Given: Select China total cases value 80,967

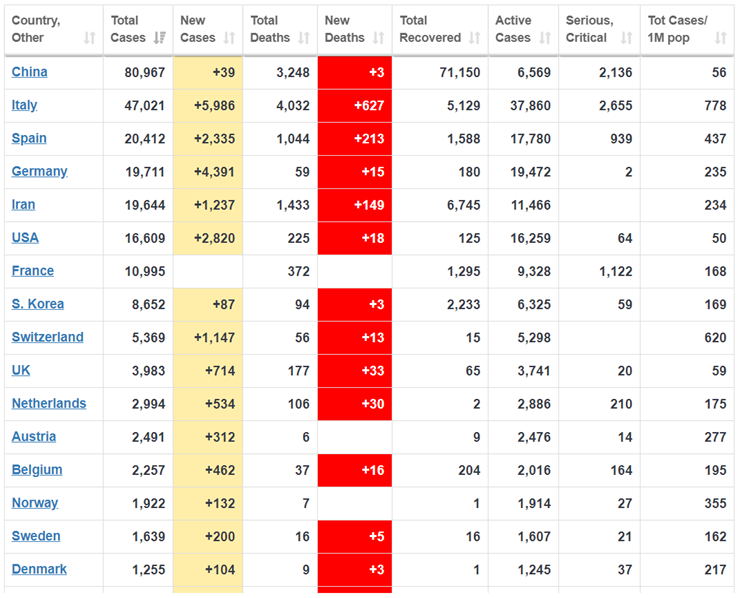Looking at the screenshot, I should point(145,72).
